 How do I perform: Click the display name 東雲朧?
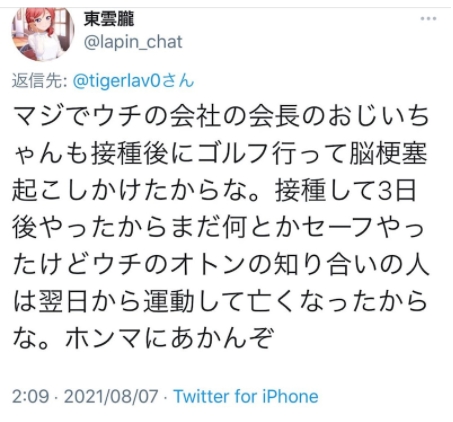pos(109,19)
